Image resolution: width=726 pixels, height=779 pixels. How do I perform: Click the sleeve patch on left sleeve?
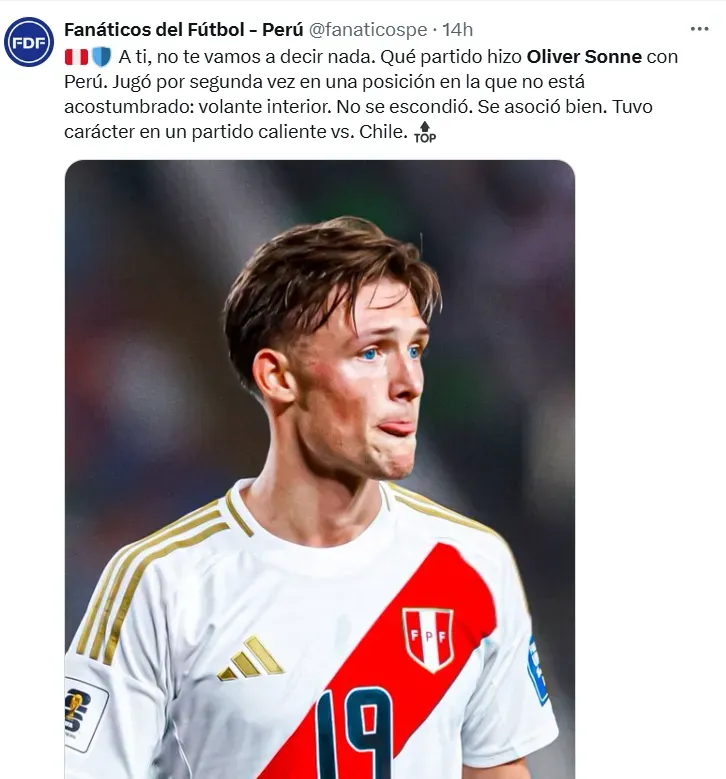tap(83, 713)
